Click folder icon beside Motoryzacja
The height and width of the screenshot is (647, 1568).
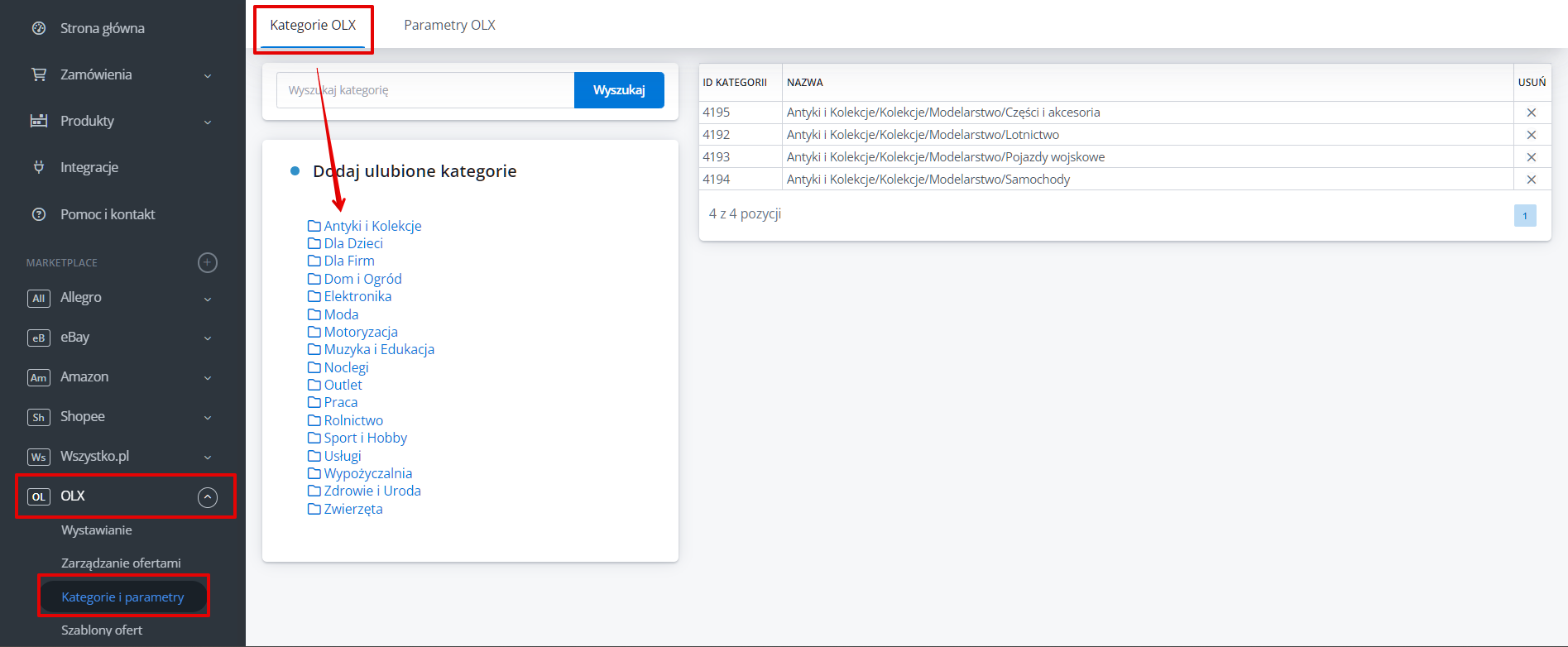point(314,332)
